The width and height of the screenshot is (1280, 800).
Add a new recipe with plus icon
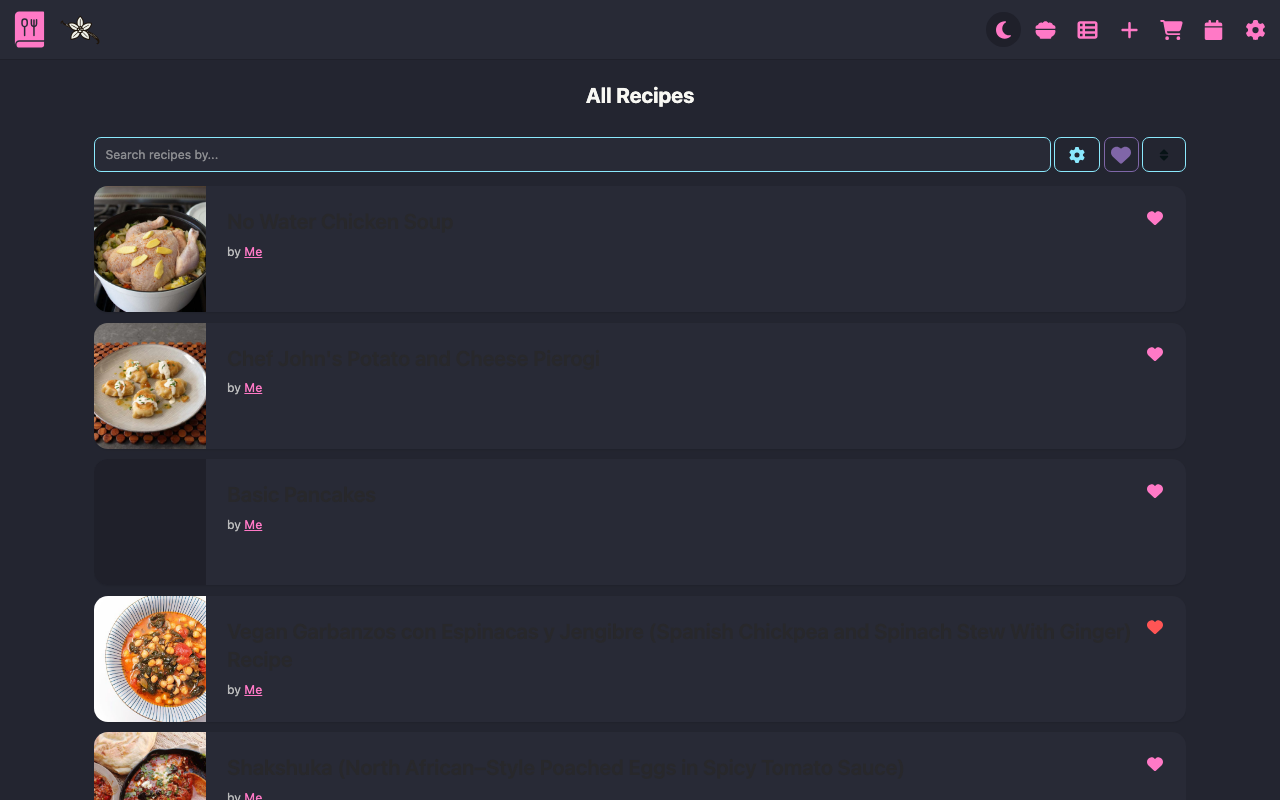pos(1130,30)
